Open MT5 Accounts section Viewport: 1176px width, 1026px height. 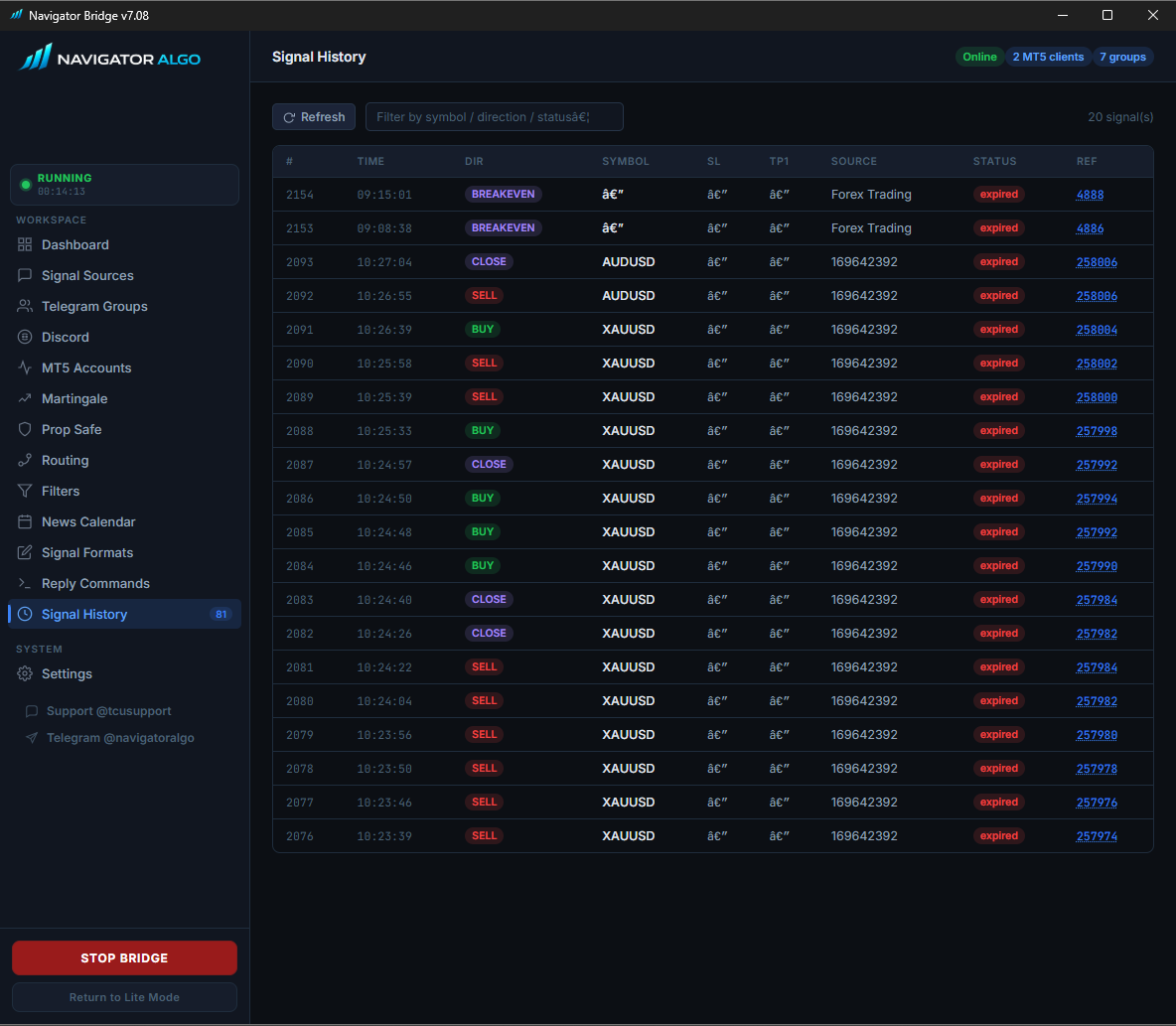(124, 367)
